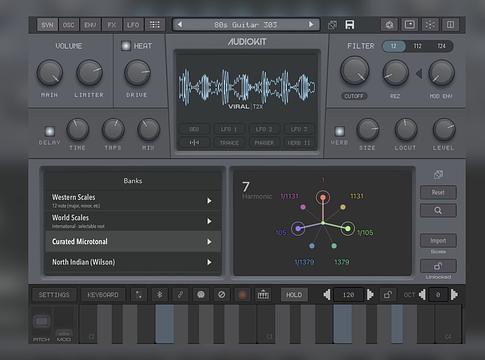Switch to the LFO tab
This screenshot has height=360, width=485.
pos(133,25)
